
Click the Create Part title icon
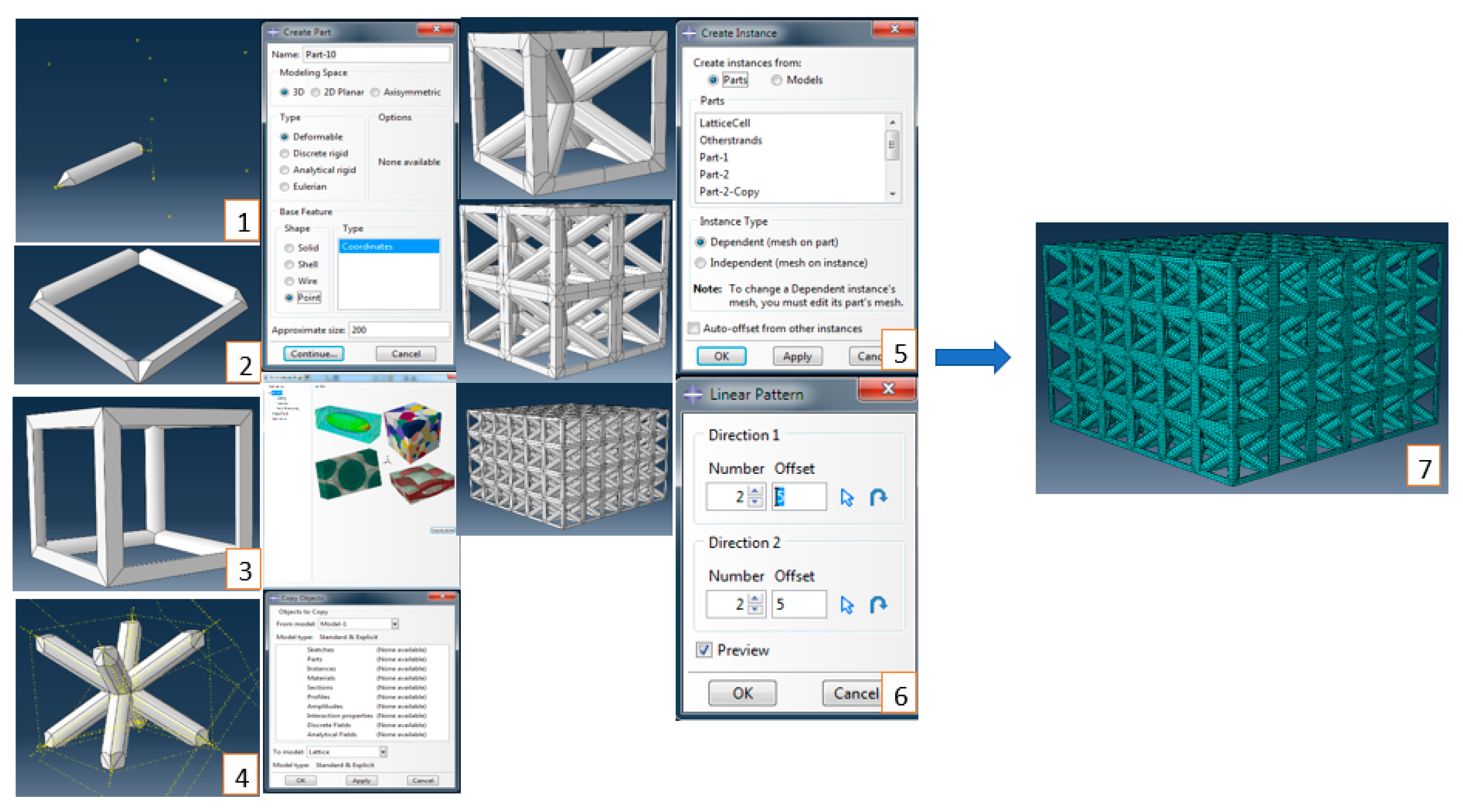tap(273, 32)
